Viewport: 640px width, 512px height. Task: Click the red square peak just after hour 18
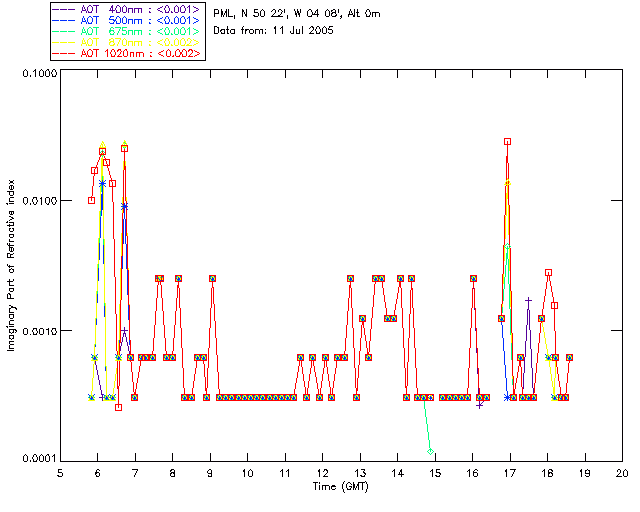click(x=549, y=272)
